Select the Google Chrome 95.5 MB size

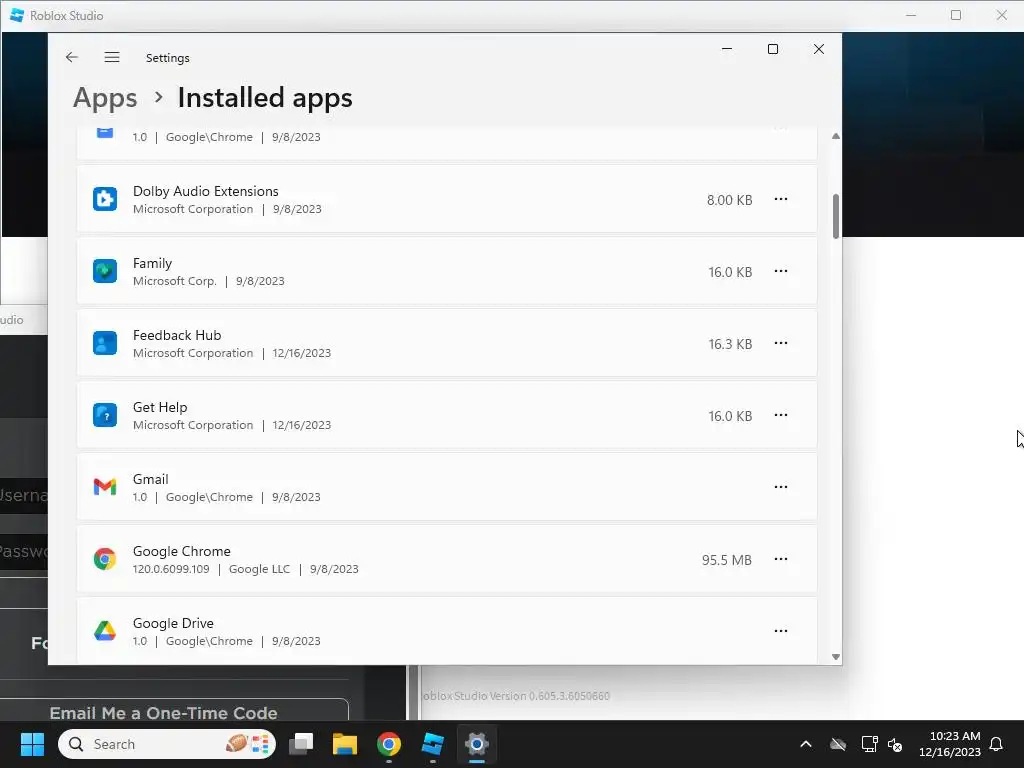point(727,560)
